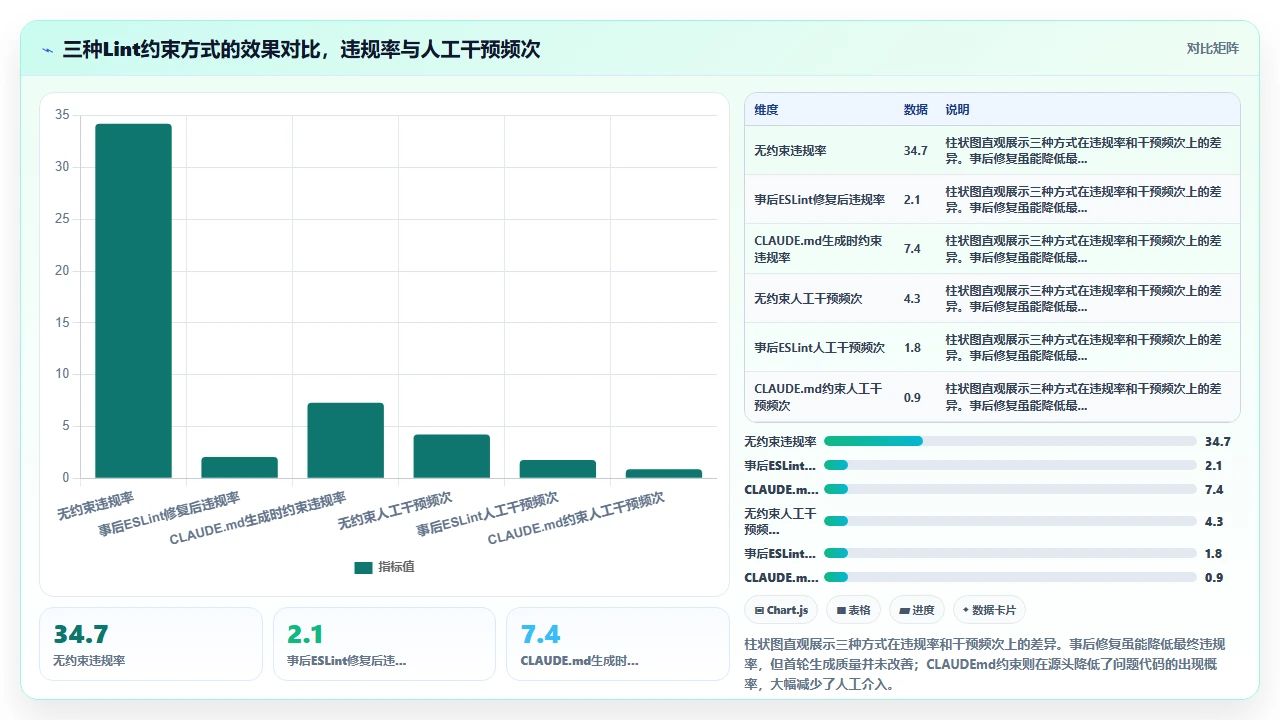Click the 无约束违规率 progress bar showing 34.7
Viewport: 1280px width, 720px height.
[x=1010, y=441]
